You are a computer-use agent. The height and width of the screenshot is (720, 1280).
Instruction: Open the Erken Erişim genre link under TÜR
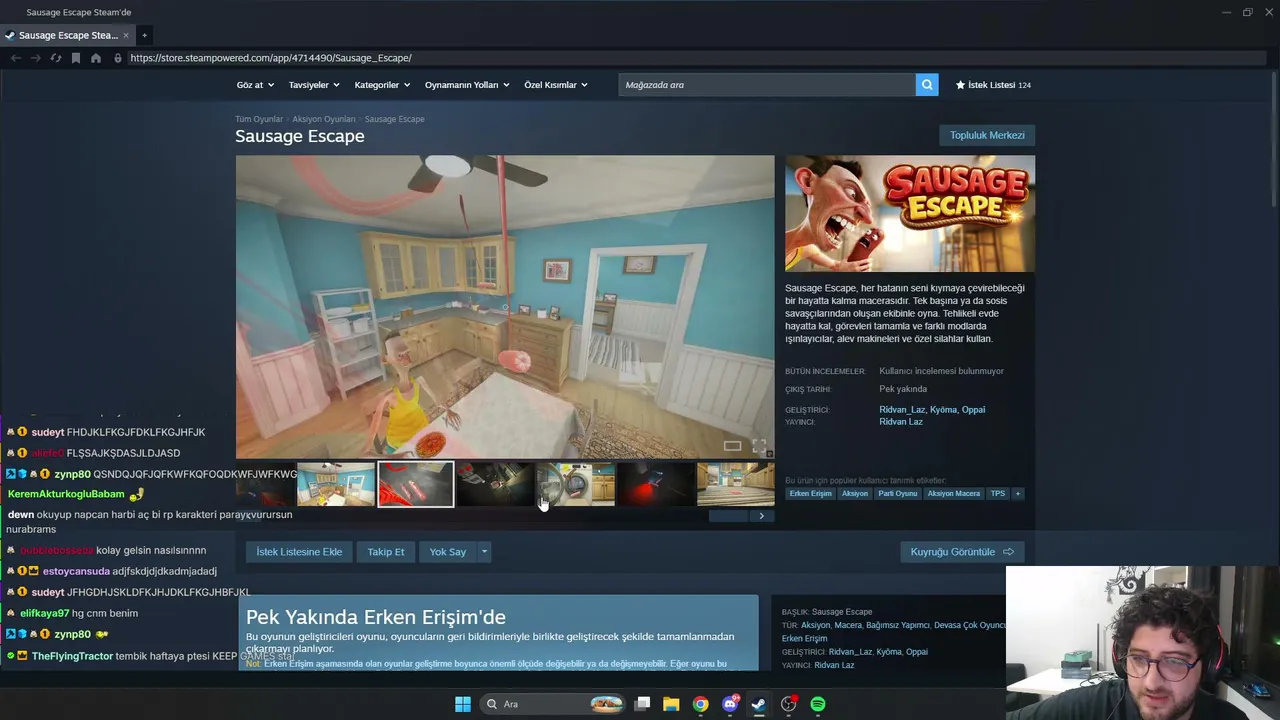[x=804, y=639]
